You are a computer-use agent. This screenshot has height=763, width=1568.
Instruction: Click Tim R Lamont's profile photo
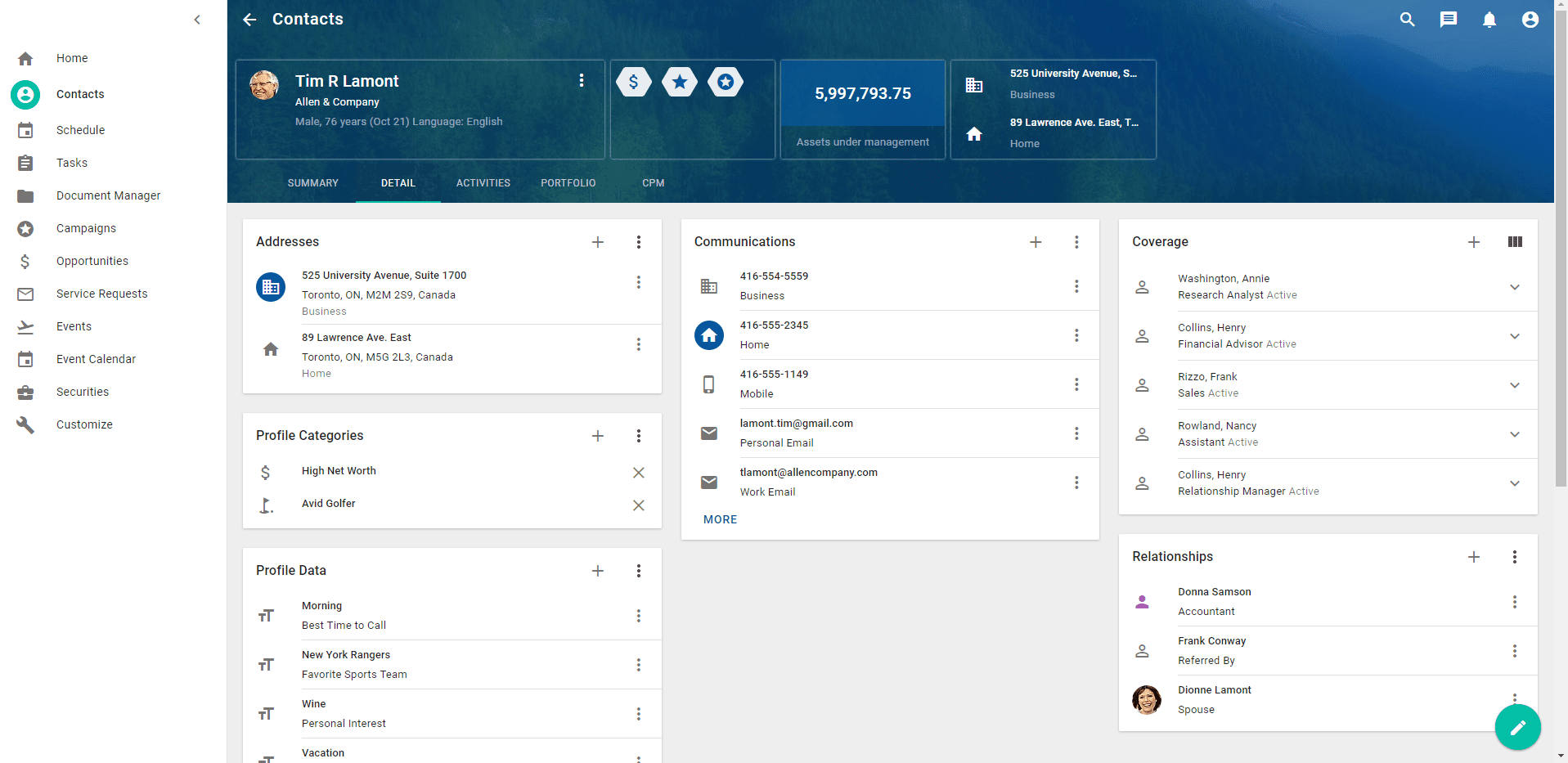264,84
